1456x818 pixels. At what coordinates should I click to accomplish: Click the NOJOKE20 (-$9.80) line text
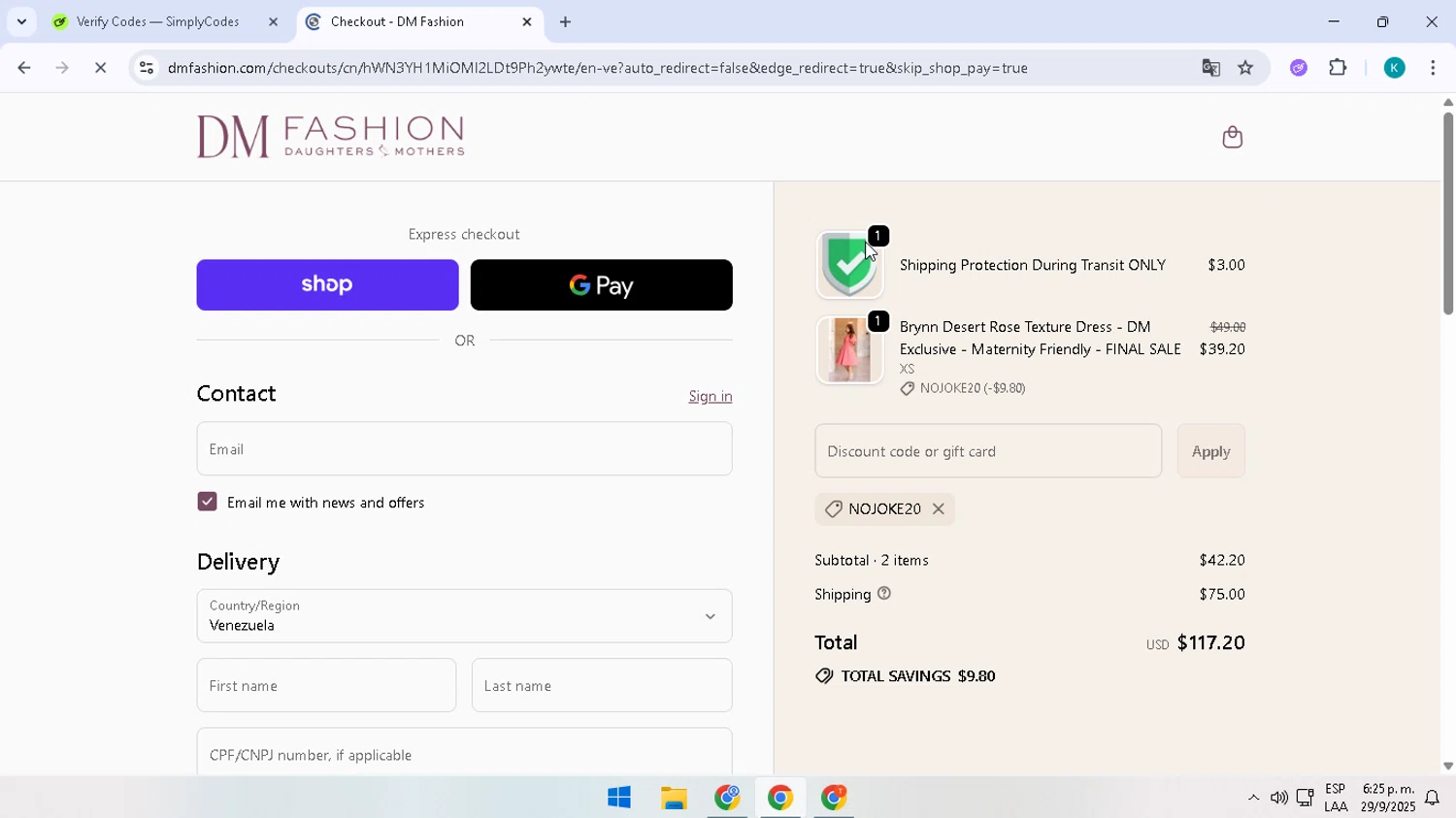pos(973,388)
